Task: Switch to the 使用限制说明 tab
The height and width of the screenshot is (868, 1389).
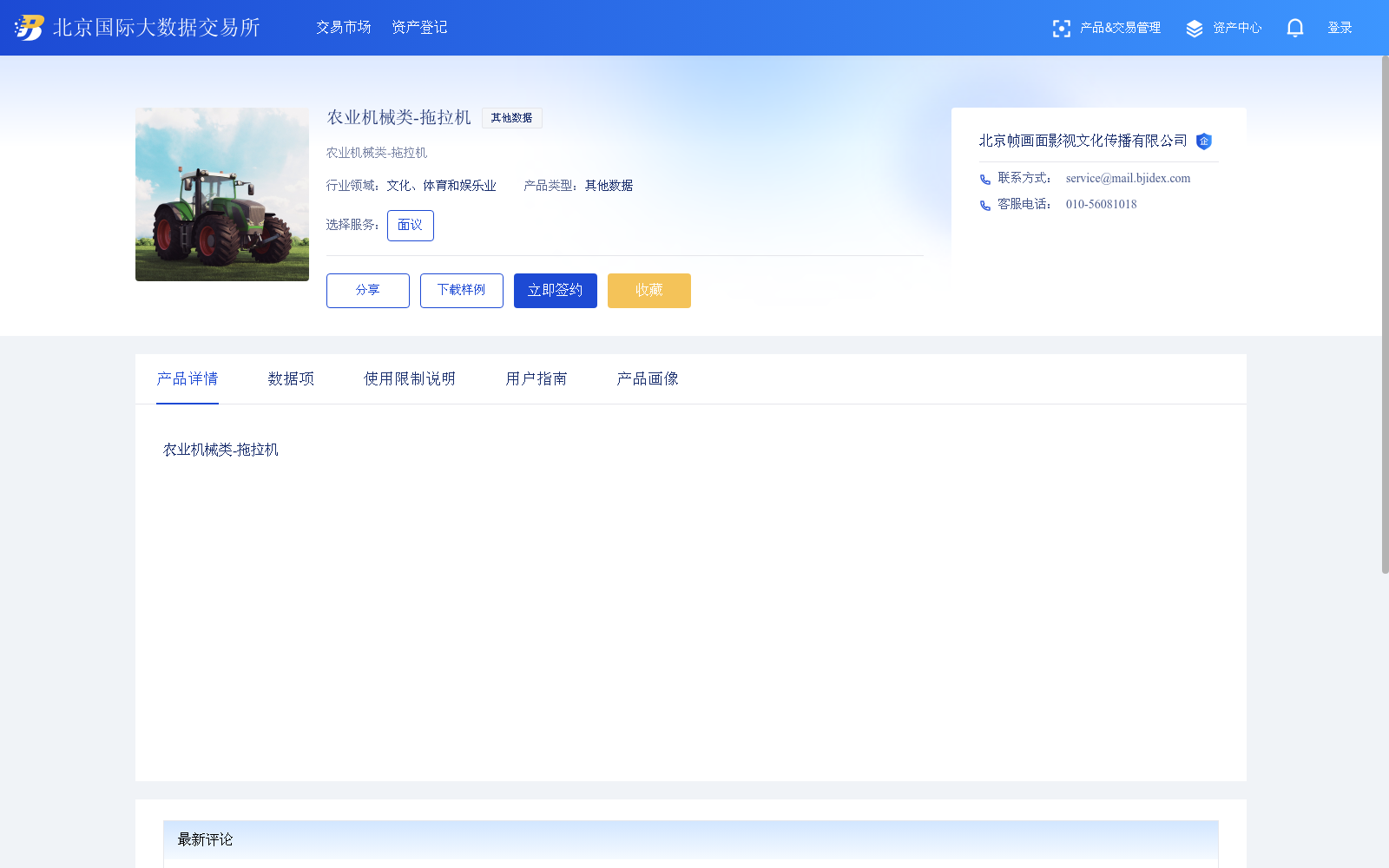Action: click(x=410, y=379)
